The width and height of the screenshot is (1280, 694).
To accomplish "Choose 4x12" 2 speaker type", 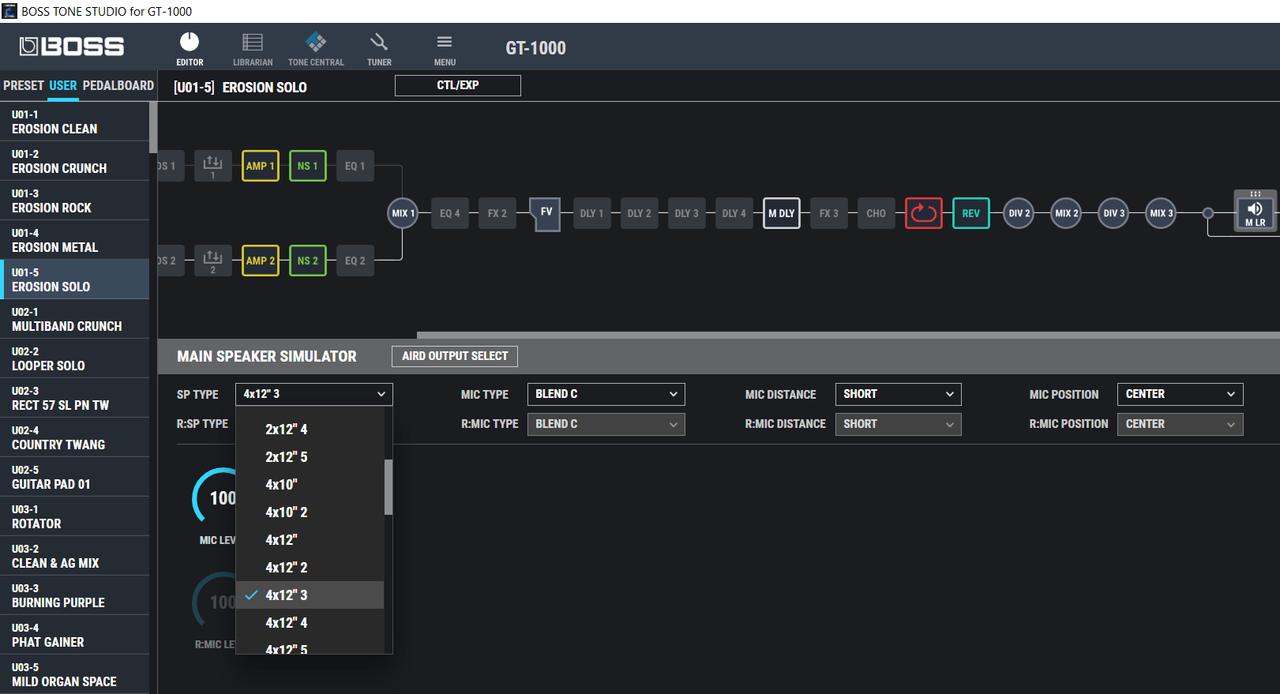I will click(x=310, y=567).
